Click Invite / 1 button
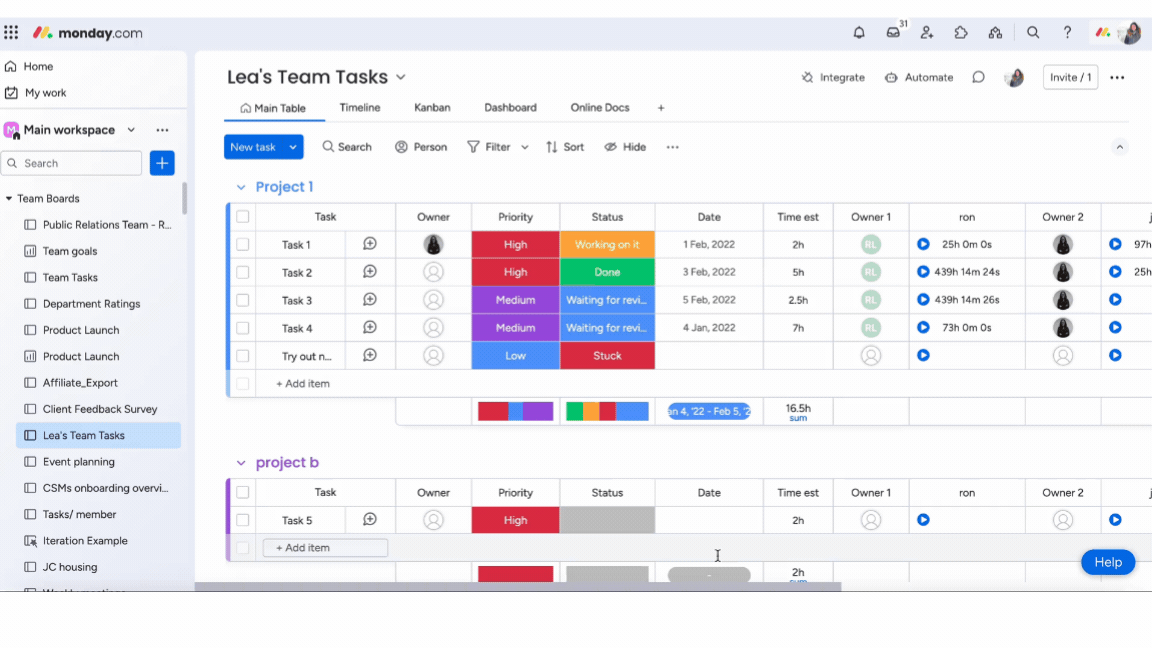1152x648 pixels. pyautogui.click(x=1070, y=77)
